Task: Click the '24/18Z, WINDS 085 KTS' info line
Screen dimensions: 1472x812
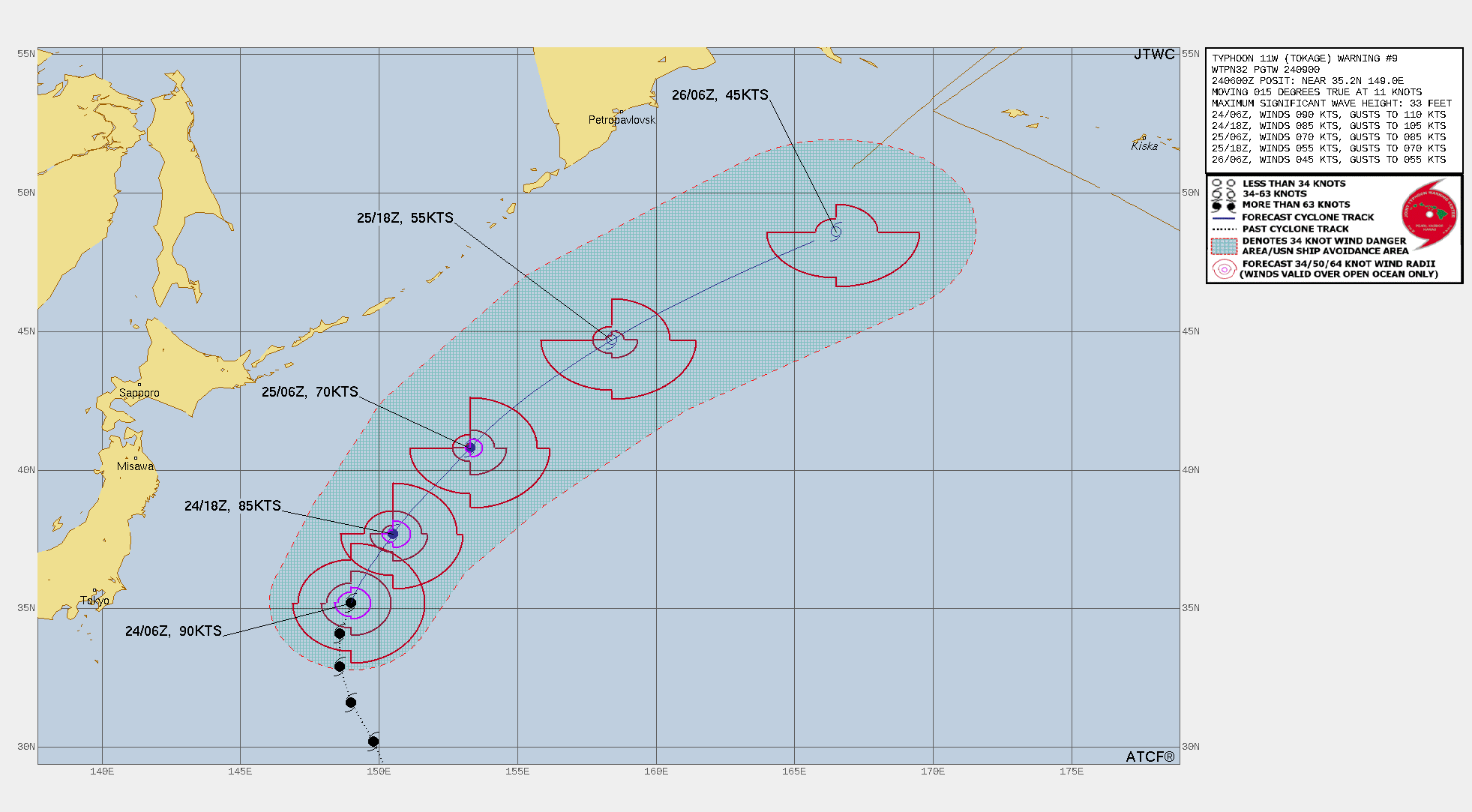Action: [x=1328, y=126]
